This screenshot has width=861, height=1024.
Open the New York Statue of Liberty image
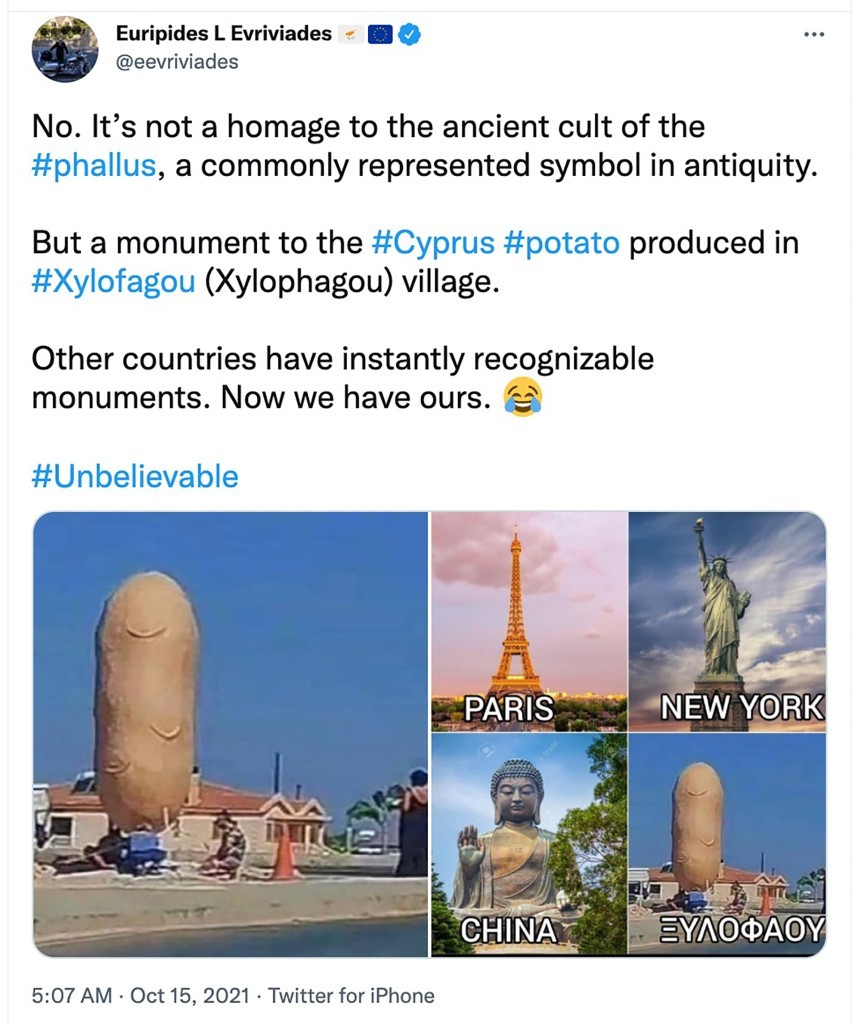(x=727, y=622)
